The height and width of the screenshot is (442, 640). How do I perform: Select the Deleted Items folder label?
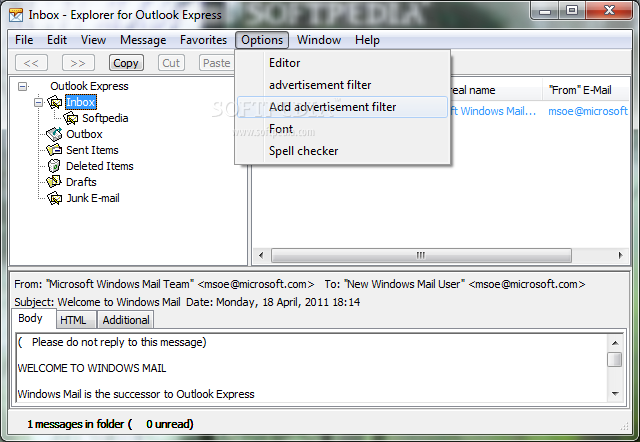point(100,166)
